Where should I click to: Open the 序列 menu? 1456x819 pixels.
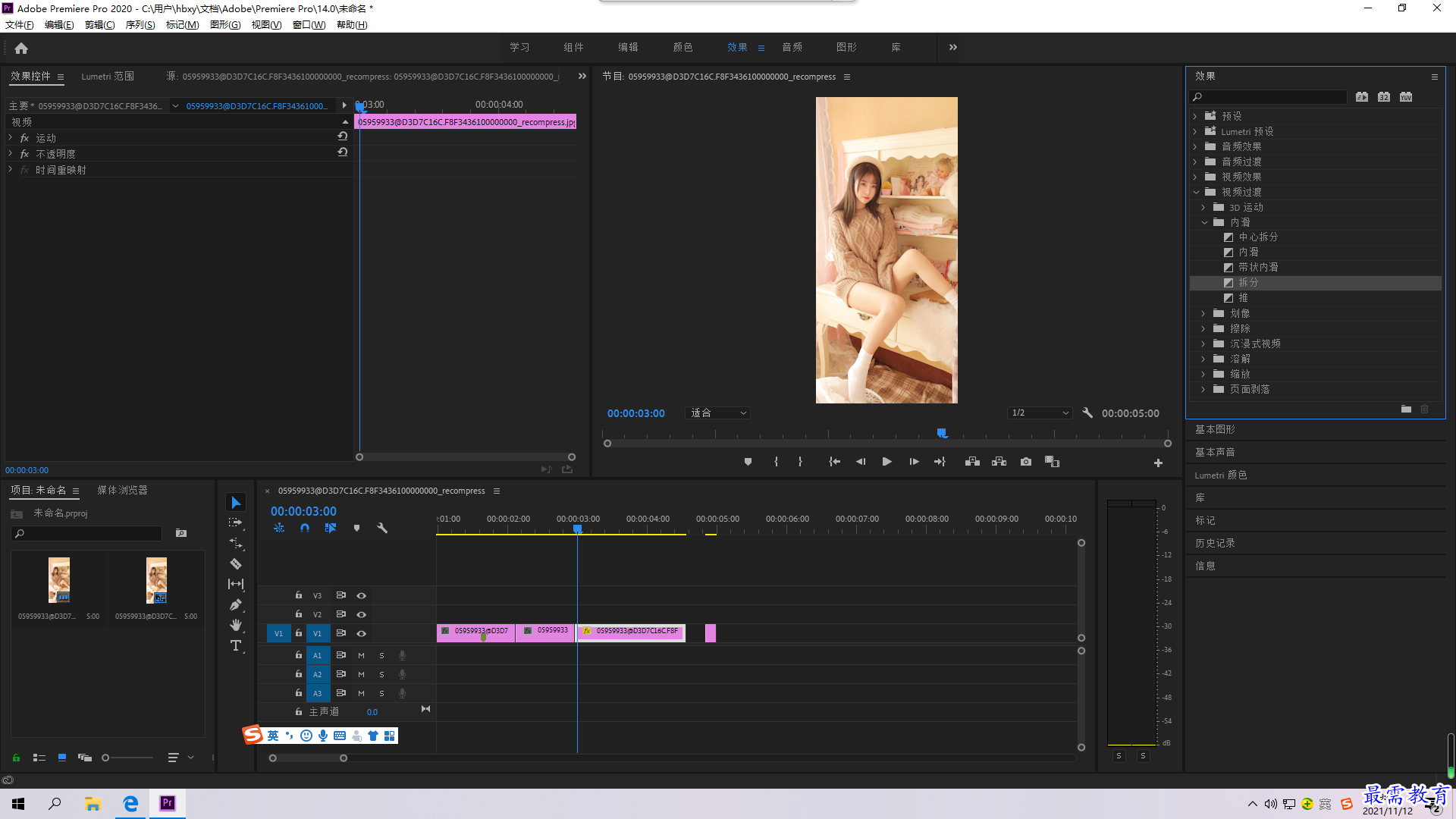pyautogui.click(x=140, y=25)
